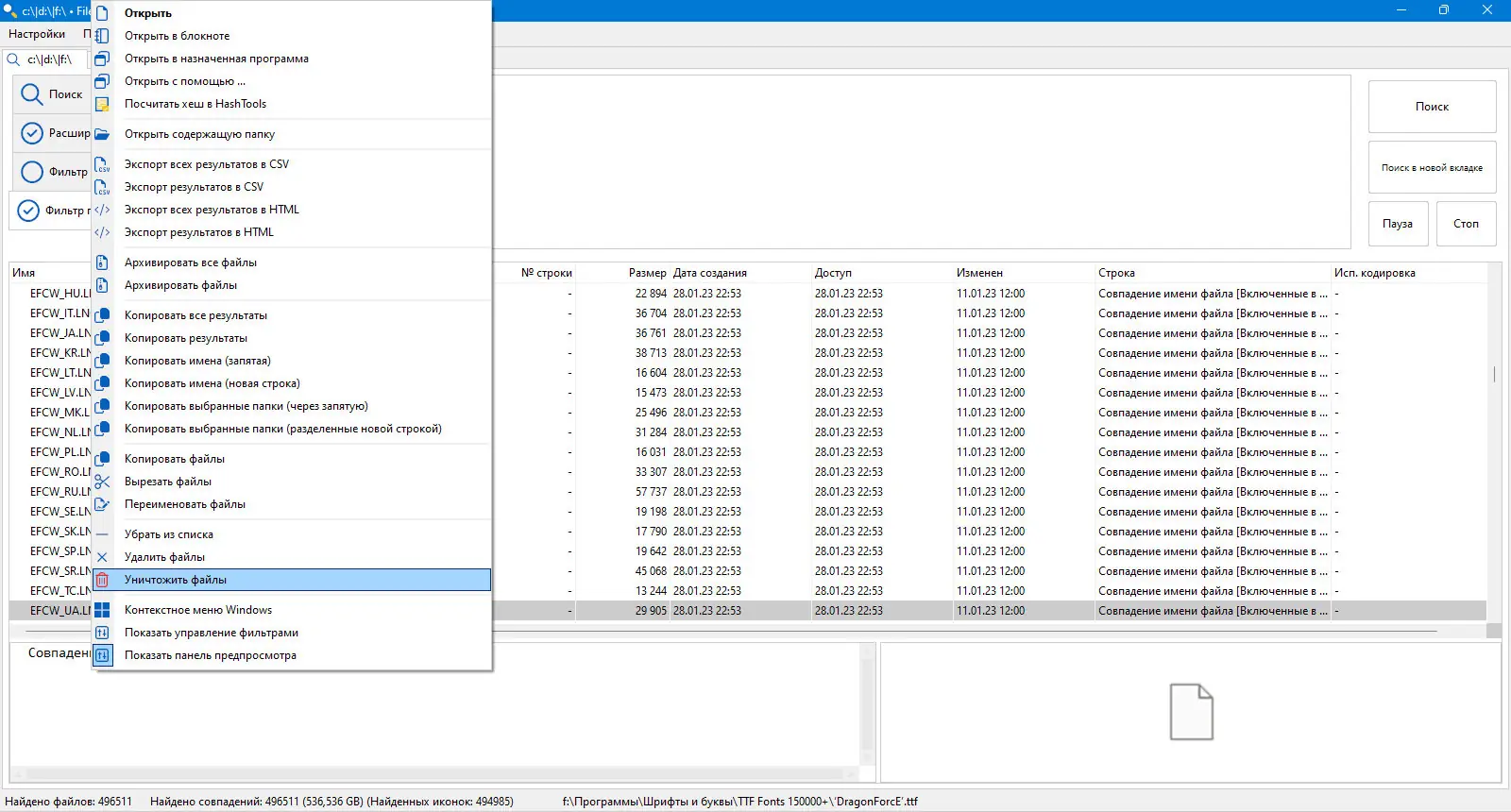Click the scissors icon next to Вырезать файлы
Image resolution: width=1511 pixels, height=812 pixels.
(x=102, y=482)
